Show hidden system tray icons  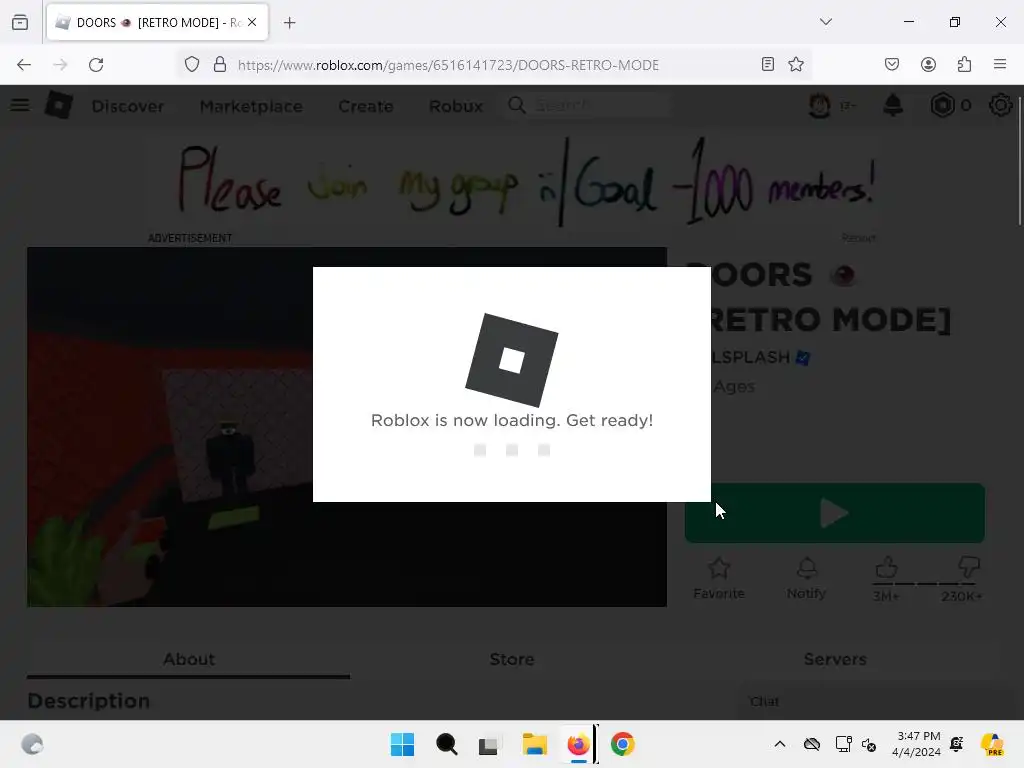[780, 744]
